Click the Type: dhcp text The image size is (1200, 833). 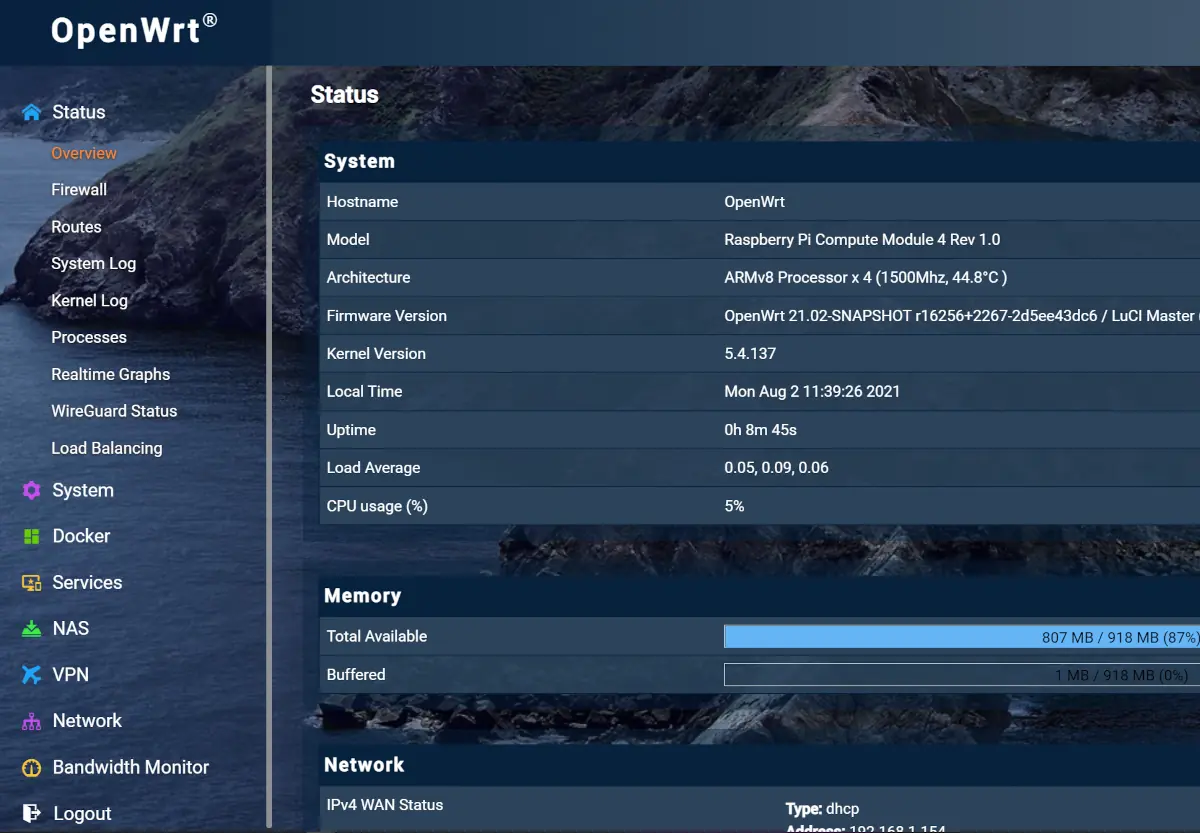(822, 809)
